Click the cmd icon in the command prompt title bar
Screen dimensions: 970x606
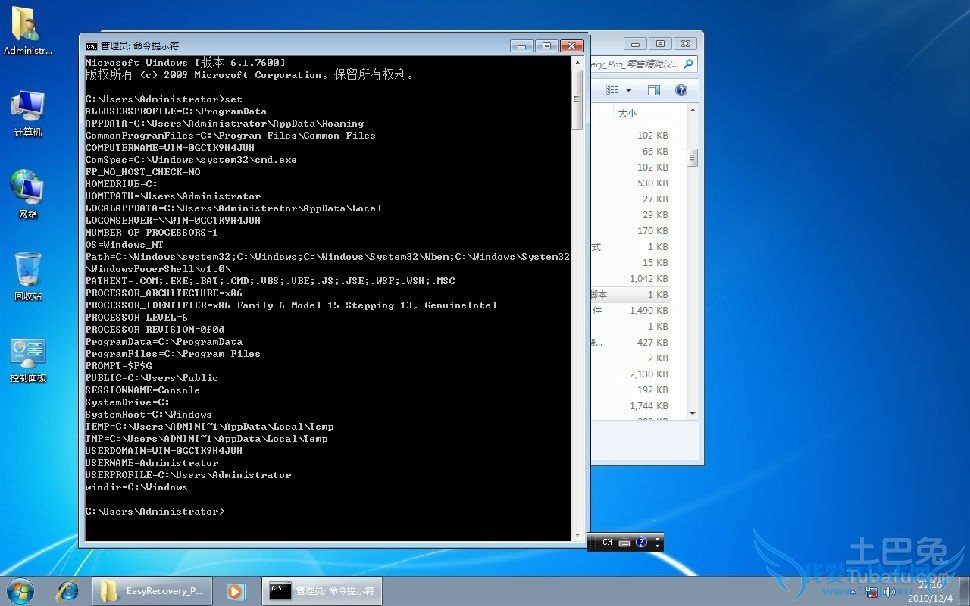coord(91,46)
